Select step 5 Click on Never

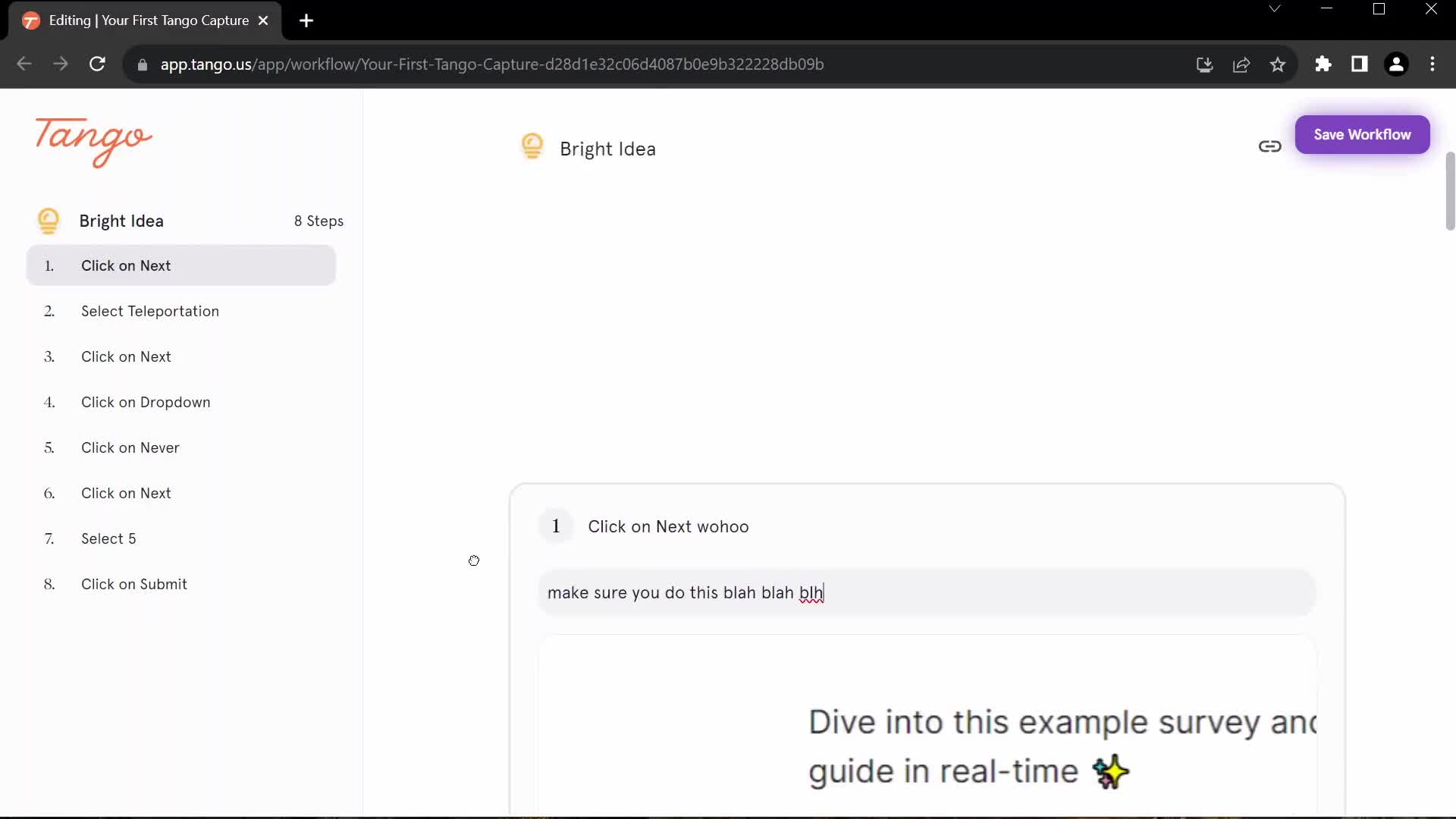131,447
